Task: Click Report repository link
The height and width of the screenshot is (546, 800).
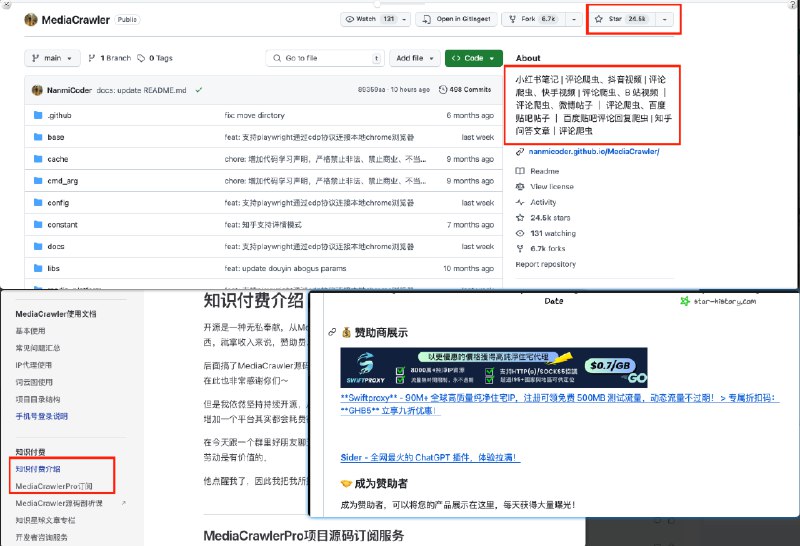Action: click(545, 264)
